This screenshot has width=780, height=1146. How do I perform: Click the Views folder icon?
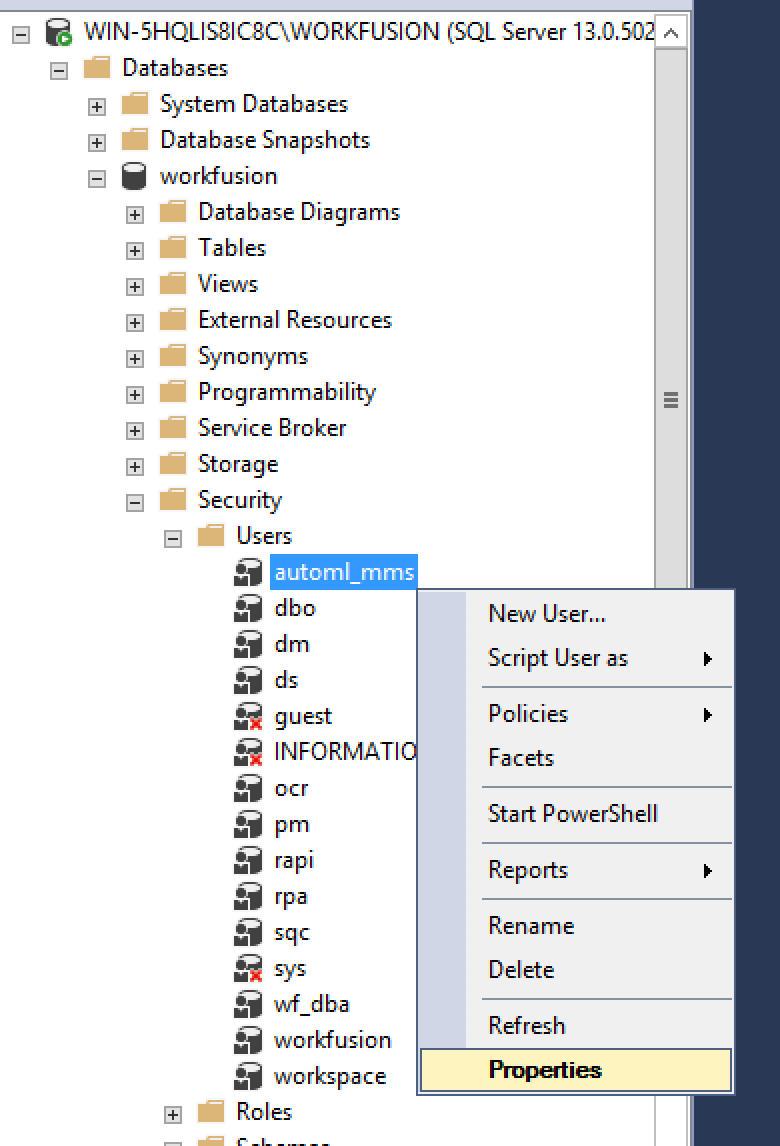click(173, 284)
